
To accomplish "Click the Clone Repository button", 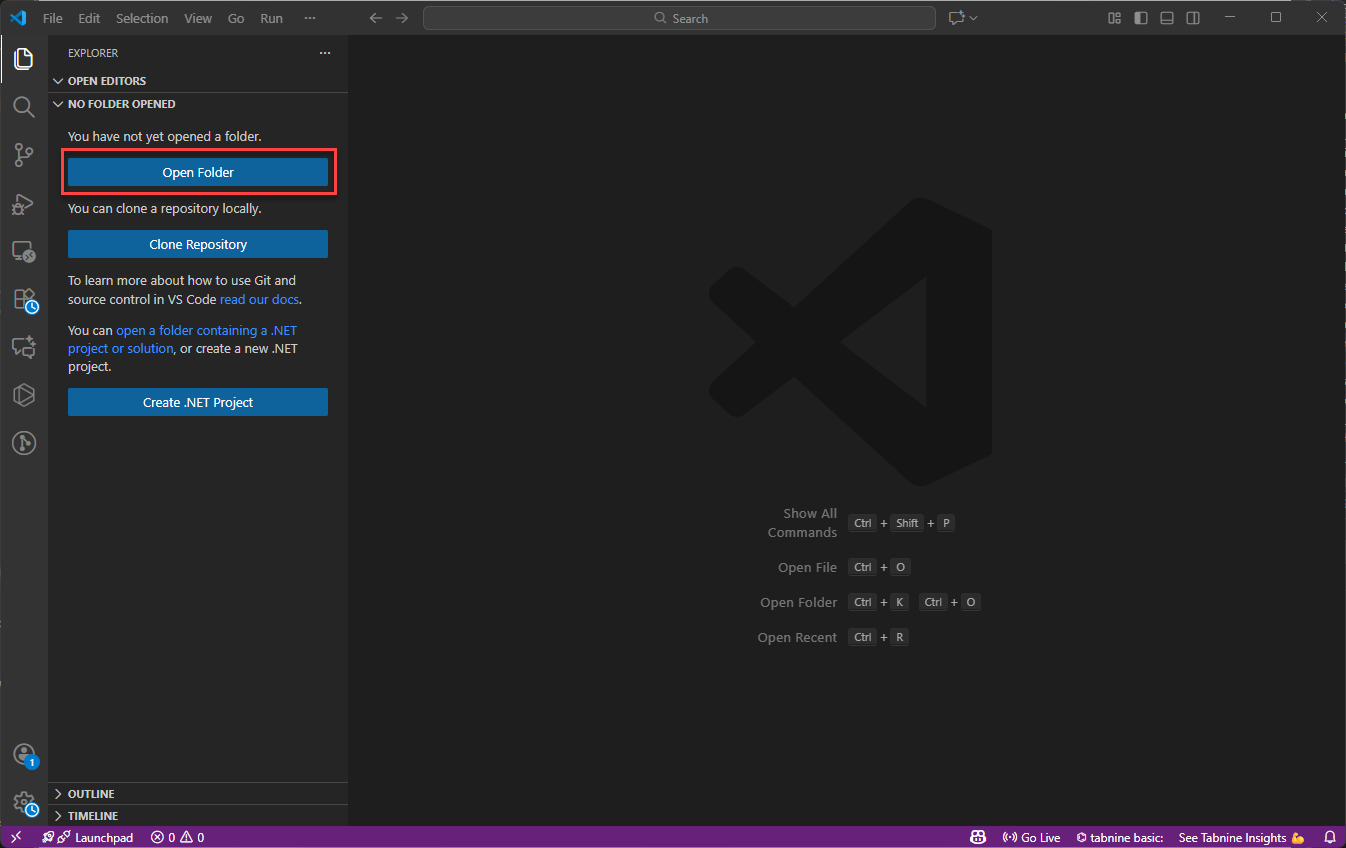I will click(x=198, y=244).
